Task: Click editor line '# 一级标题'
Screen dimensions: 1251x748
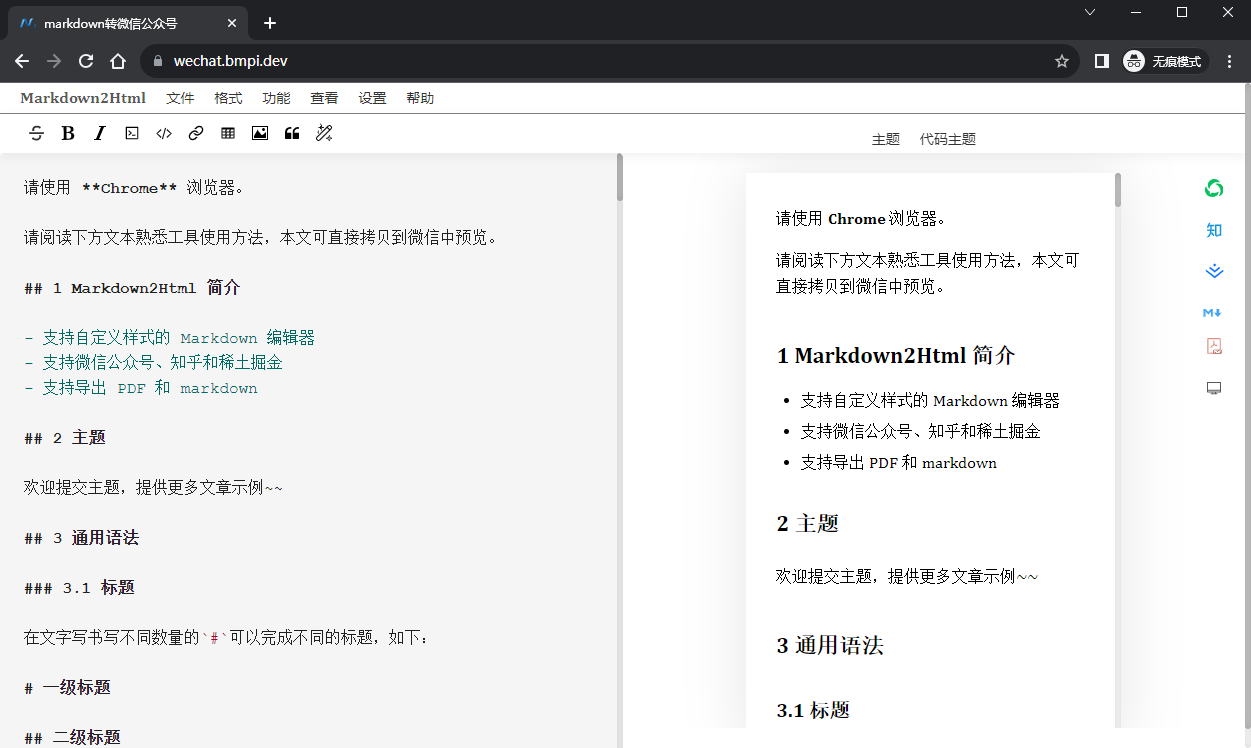Action: (67, 688)
